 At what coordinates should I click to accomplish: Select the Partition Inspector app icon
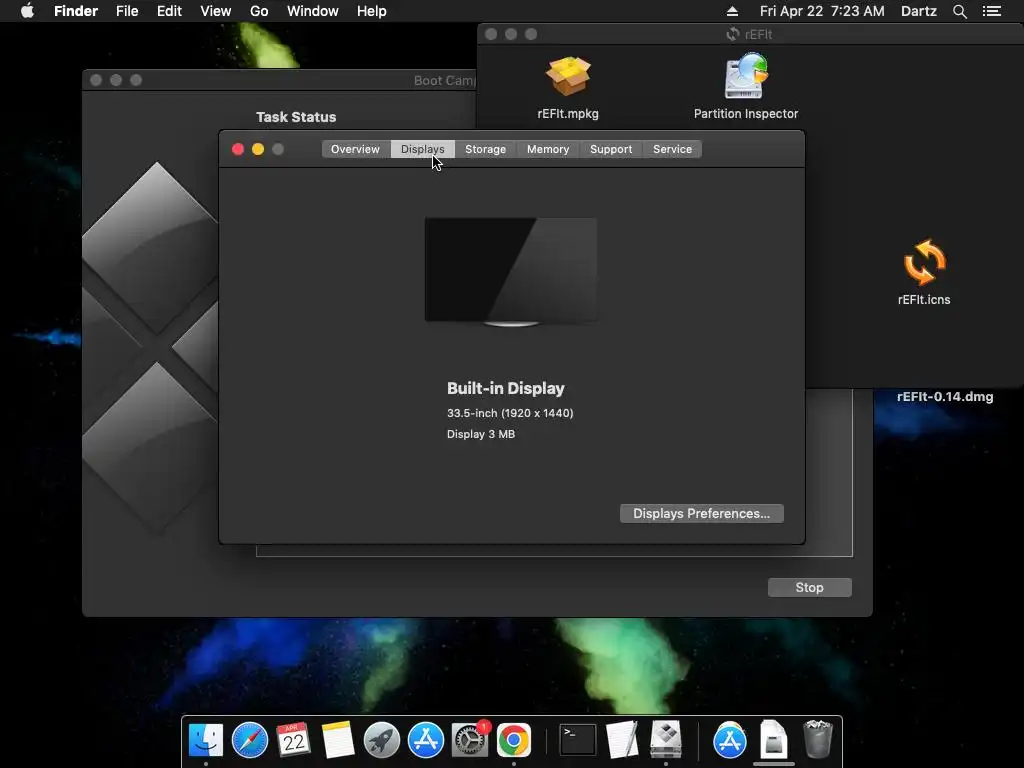(746, 76)
